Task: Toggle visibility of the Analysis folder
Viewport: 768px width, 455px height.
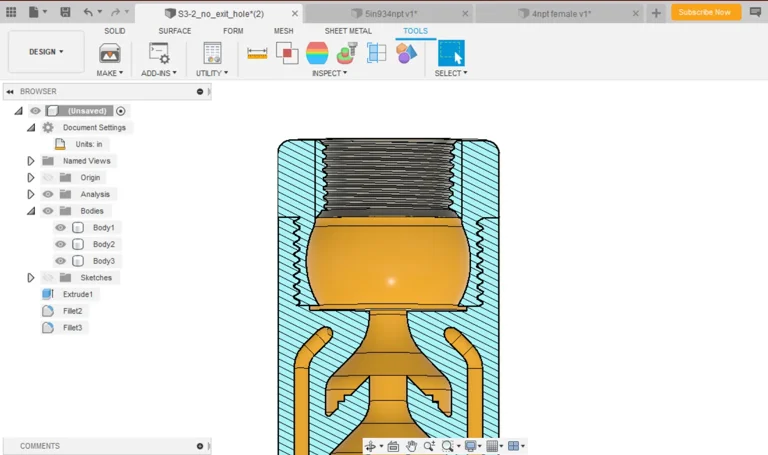Action: click(48, 194)
